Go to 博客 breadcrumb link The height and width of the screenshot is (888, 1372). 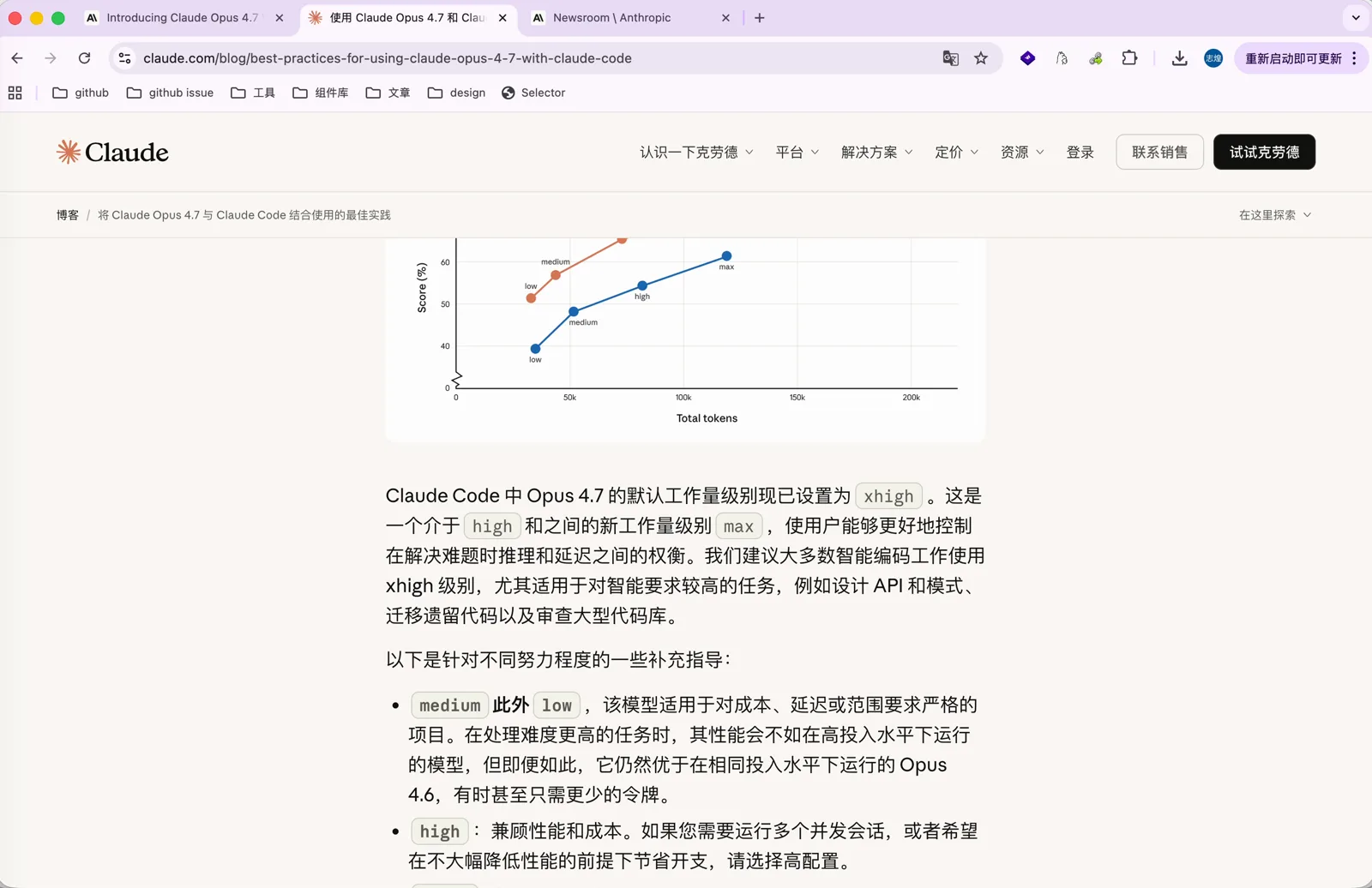[68, 215]
